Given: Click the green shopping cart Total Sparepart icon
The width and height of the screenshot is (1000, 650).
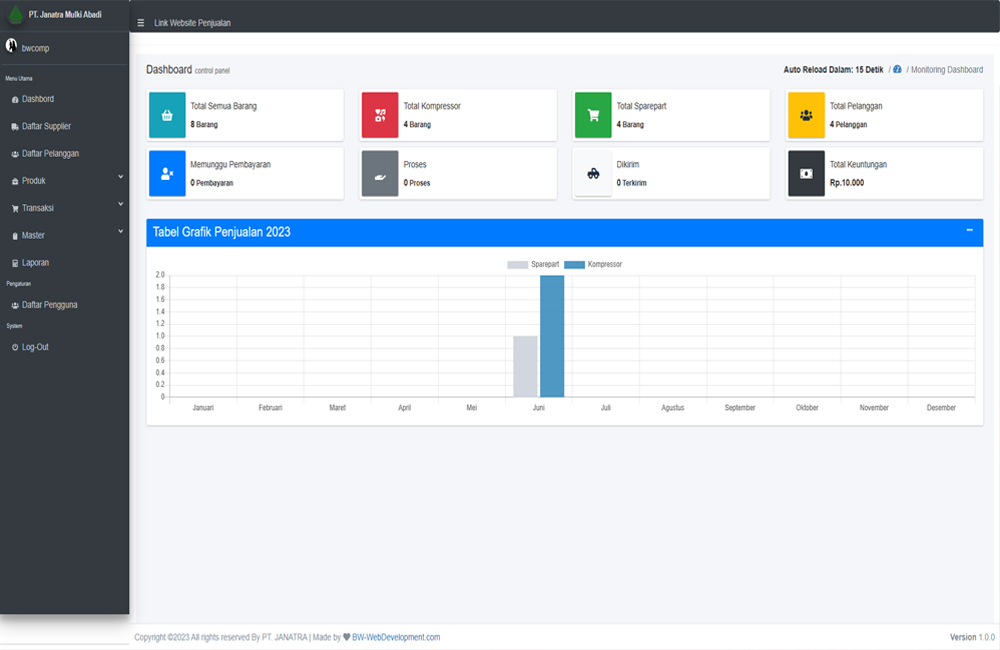Looking at the screenshot, I should [593, 115].
